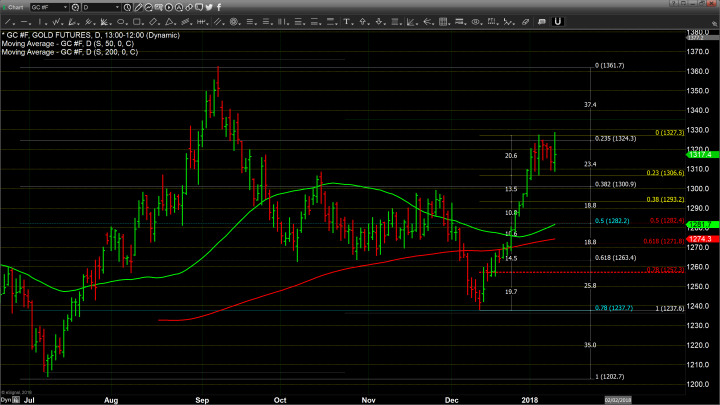Click the circled letter A icon
Screen dimensions: 720x405
coord(179,7)
